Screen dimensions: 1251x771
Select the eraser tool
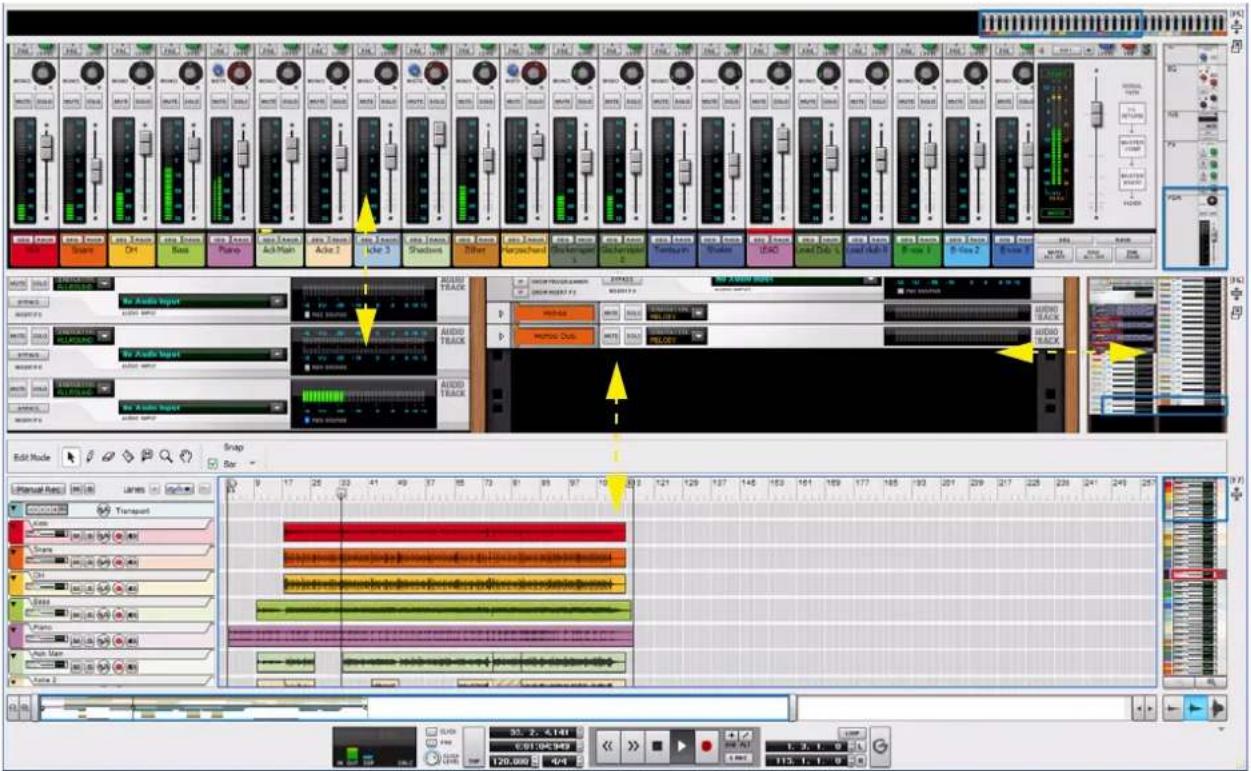(108, 456)
